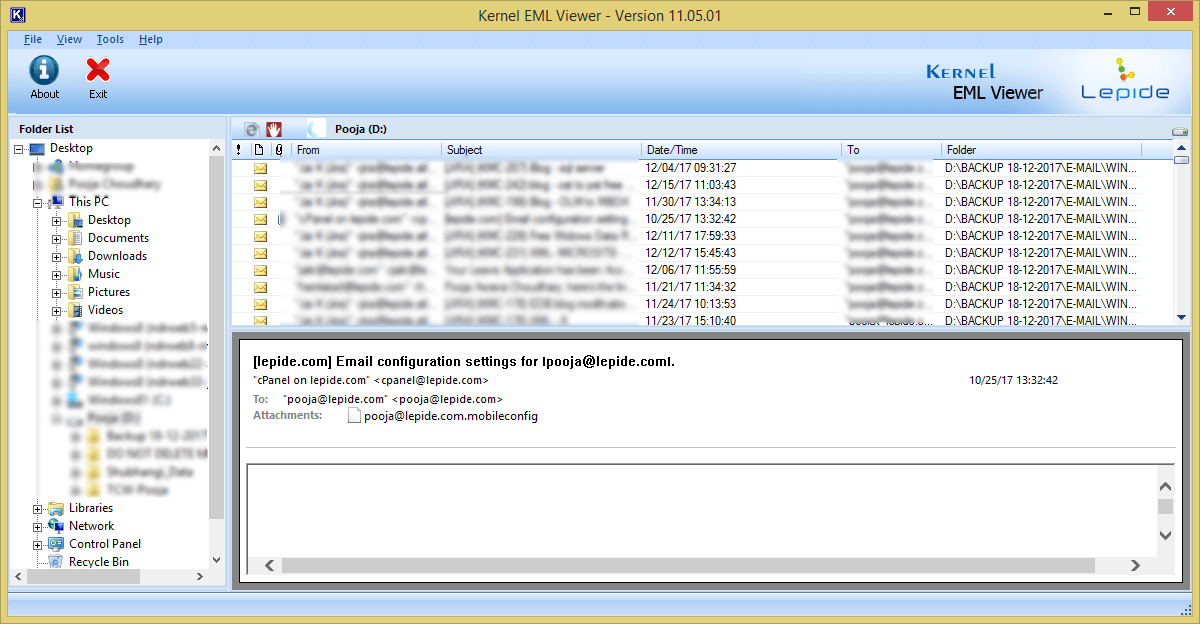Click the folder list's vertical scrollbar thumb
The image size is (1200, 625).
coord(217,337)
